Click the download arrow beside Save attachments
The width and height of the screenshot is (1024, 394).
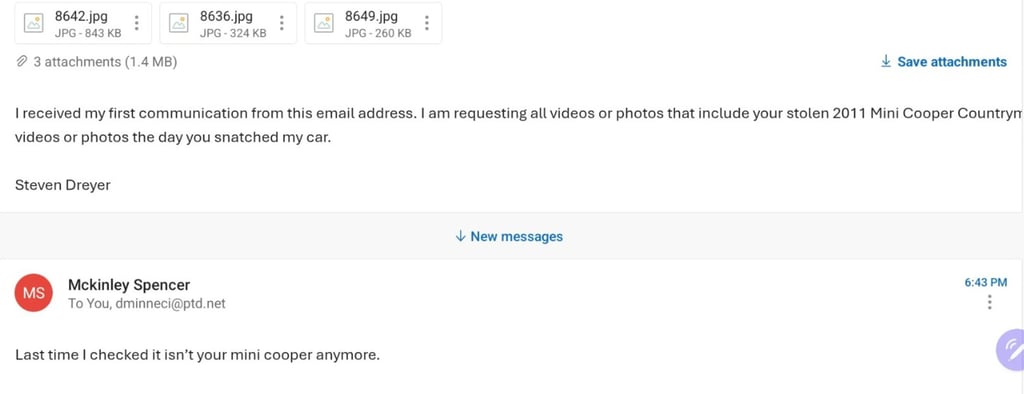[x=886, y=61]
